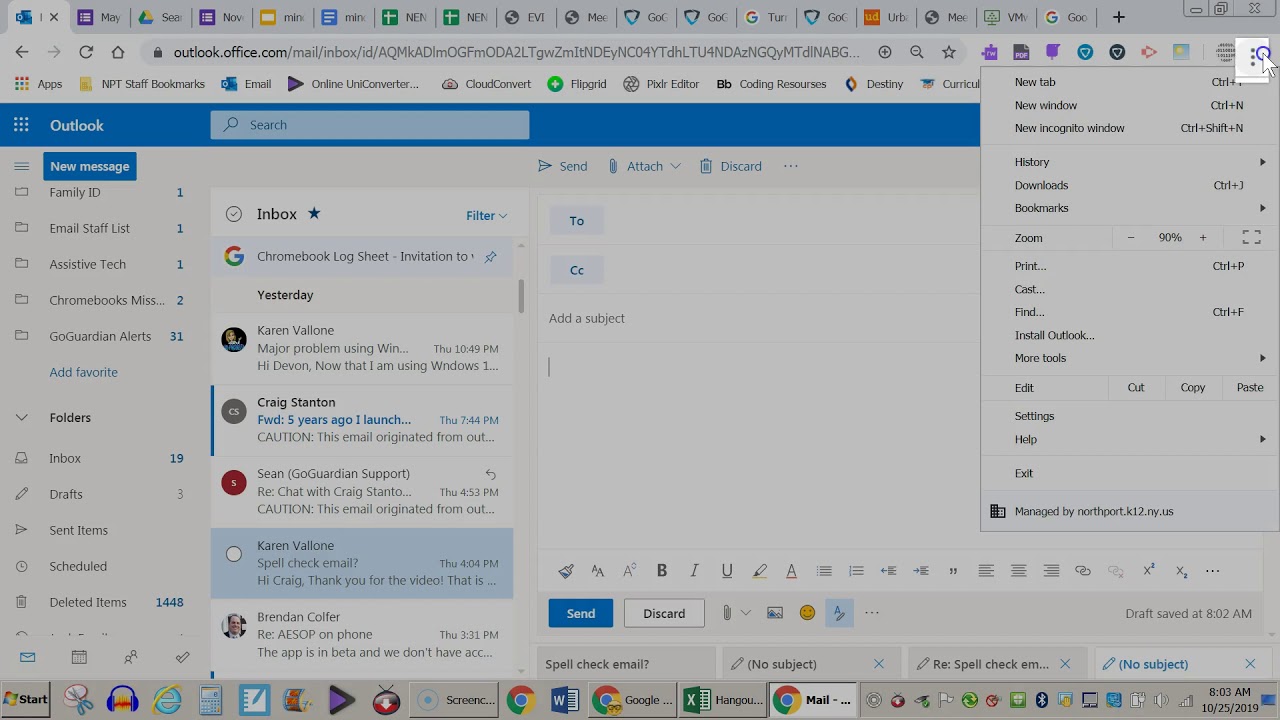Image resolution: width=1280 pixels, height=720 pixels.
Task: Toggle the Select all messages circle
Action: [234, 214]
